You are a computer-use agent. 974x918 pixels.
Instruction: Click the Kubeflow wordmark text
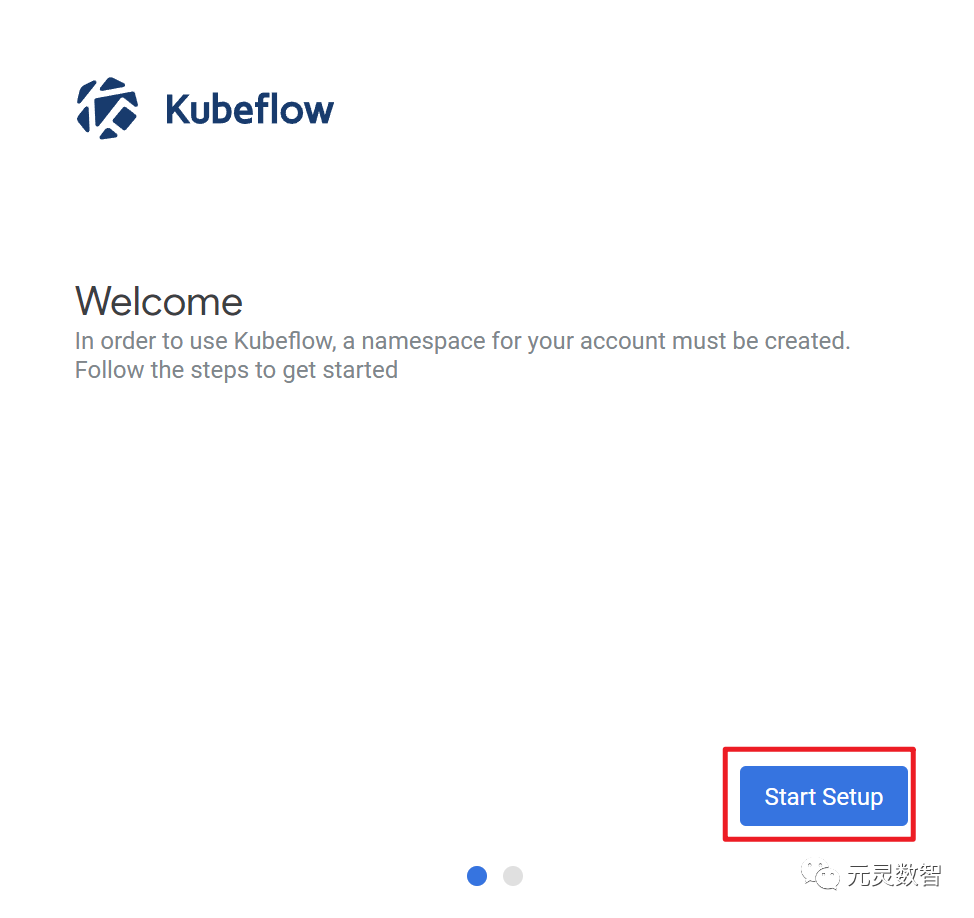[x=250, y=109]
